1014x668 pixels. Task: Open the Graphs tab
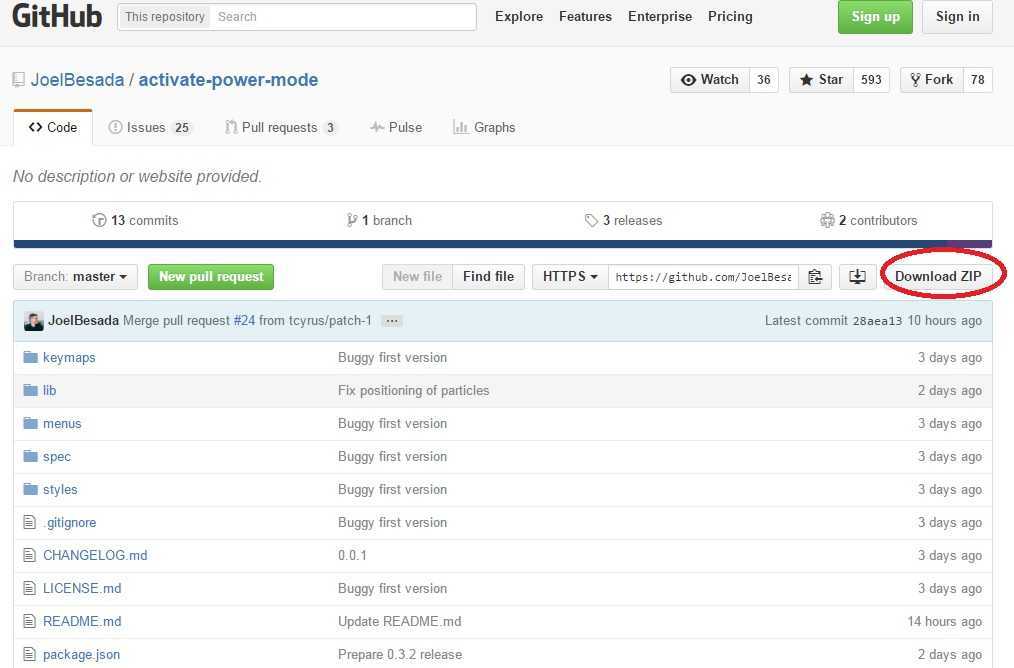(484, 127)
